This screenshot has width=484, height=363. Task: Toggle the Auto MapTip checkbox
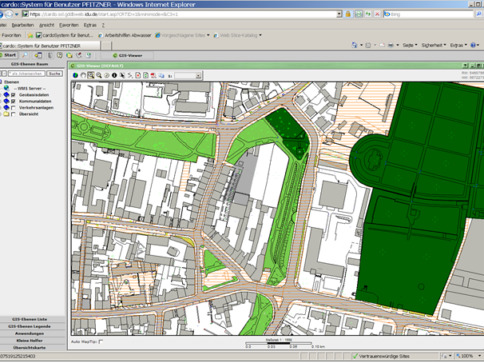[101, 342]
